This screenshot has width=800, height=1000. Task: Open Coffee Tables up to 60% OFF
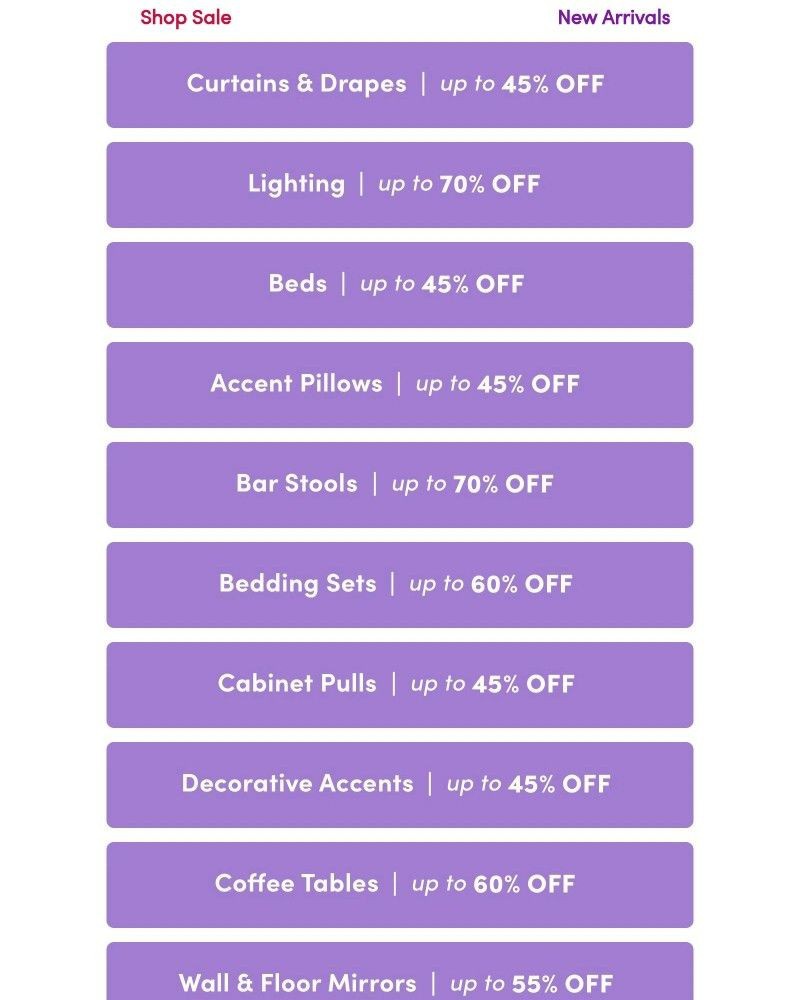400,885
